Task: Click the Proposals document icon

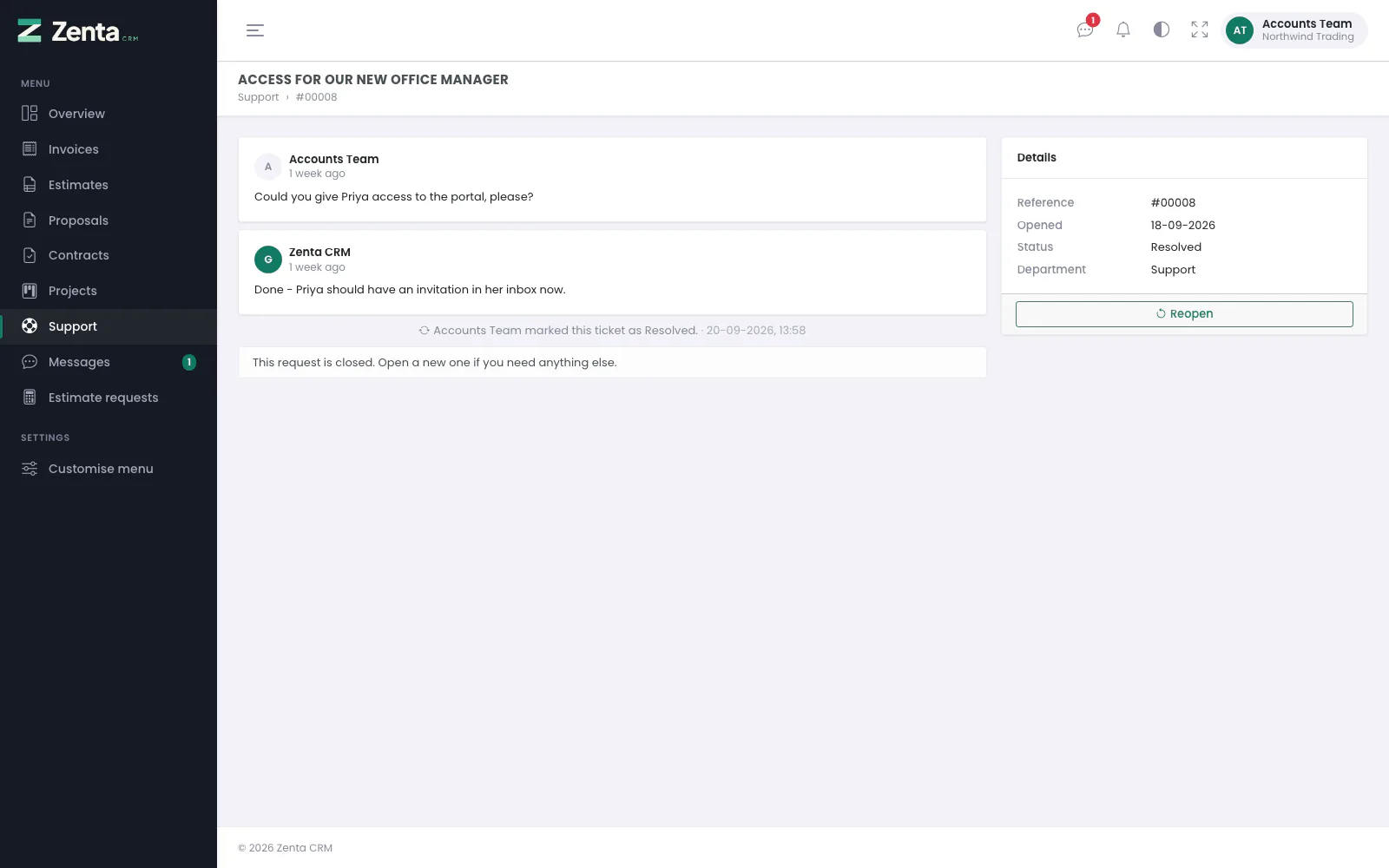Action: (30, 220)
